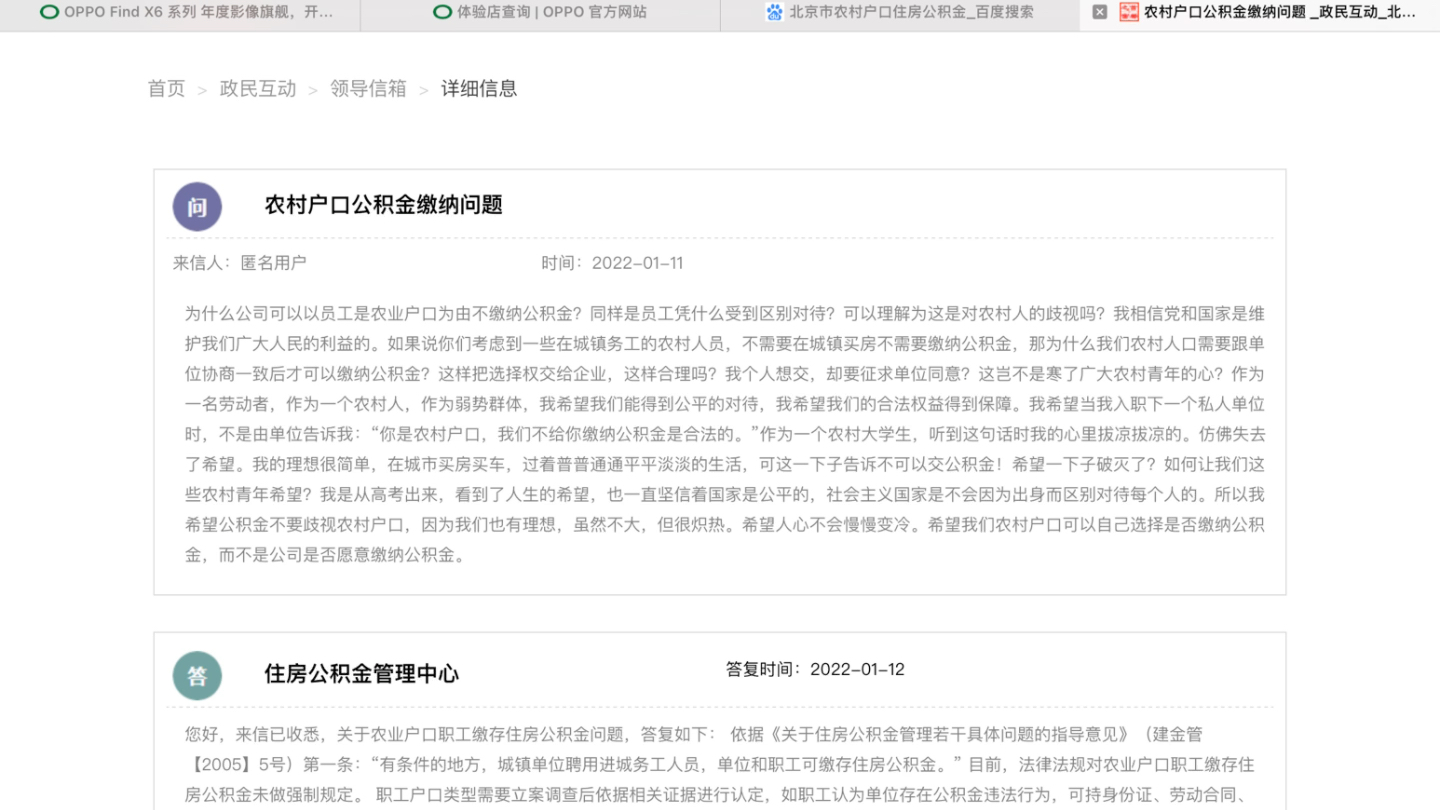Switch to the OPPO Find X6 tab

click(180, 13)
